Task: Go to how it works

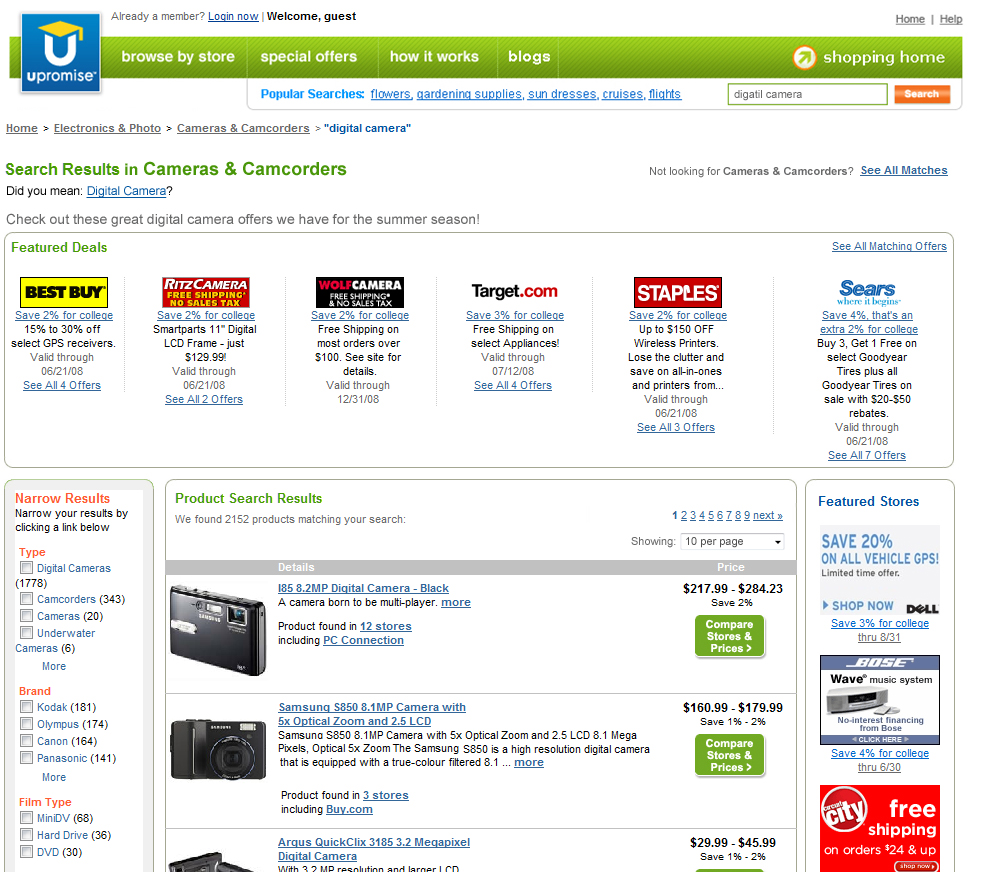Action: tap(434, 57)
